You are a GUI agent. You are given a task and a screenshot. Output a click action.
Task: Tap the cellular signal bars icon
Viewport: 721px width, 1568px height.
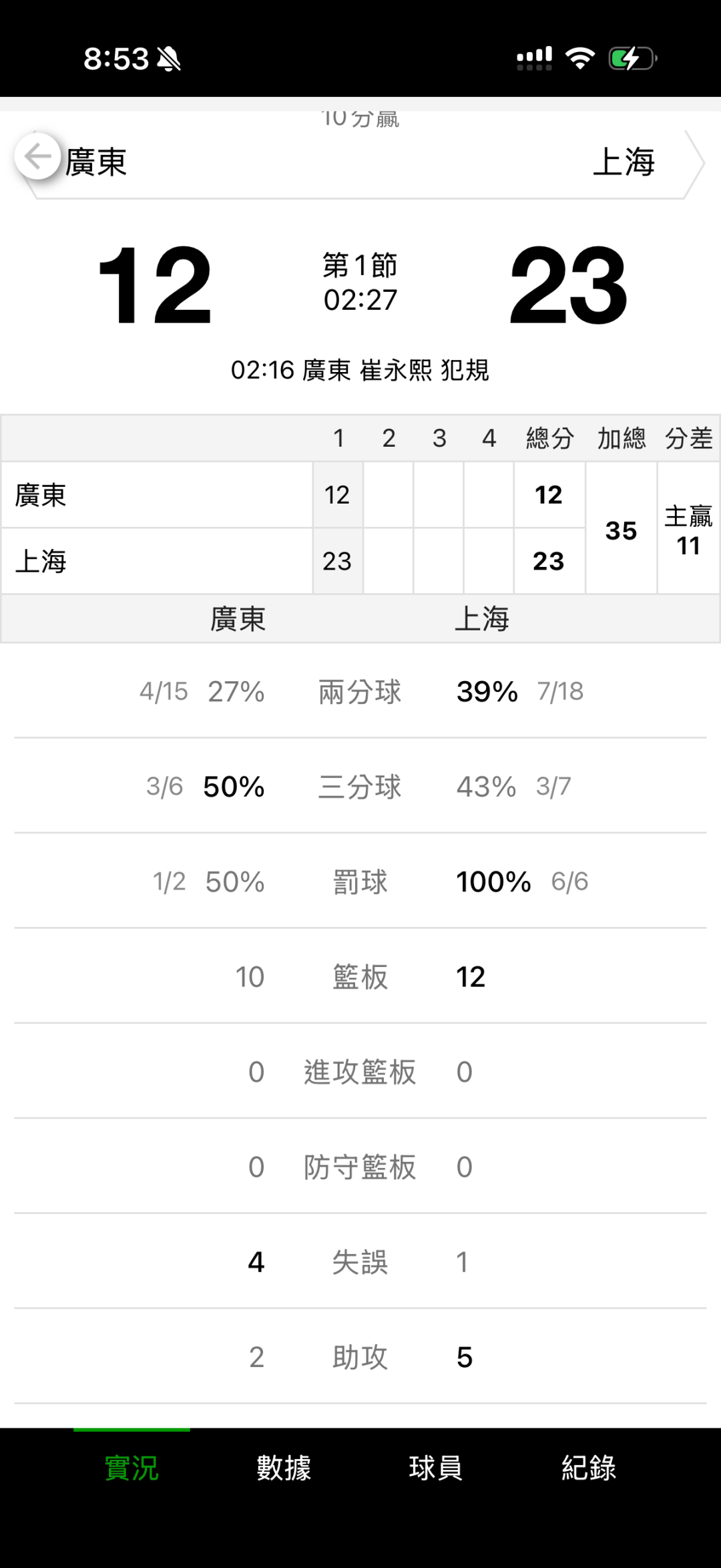coord(534,59)
